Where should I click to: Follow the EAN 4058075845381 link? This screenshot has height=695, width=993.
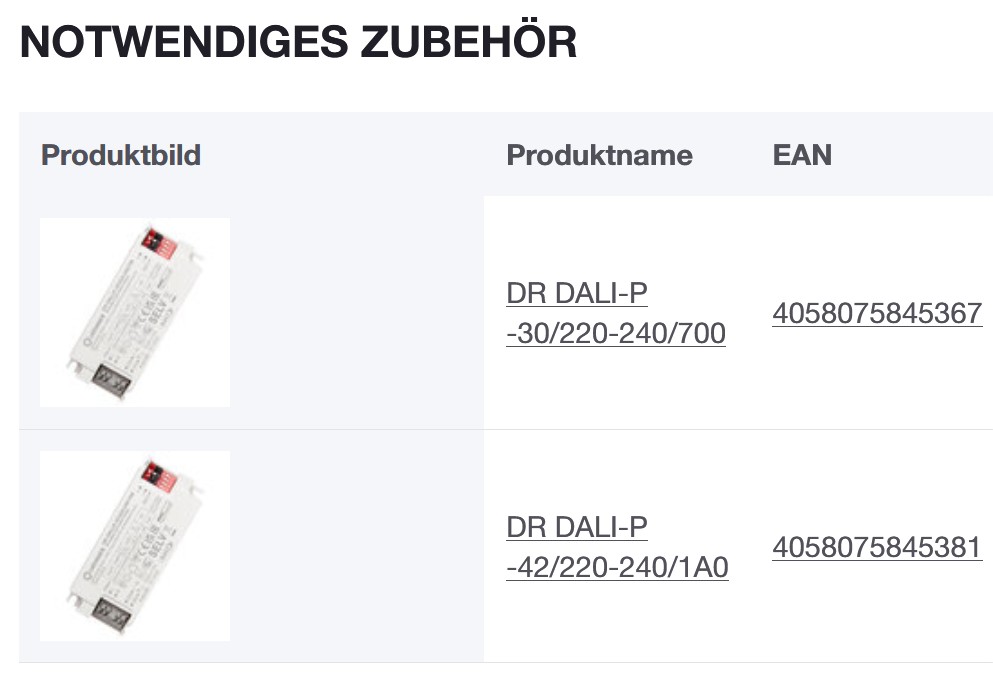(877, 548)
